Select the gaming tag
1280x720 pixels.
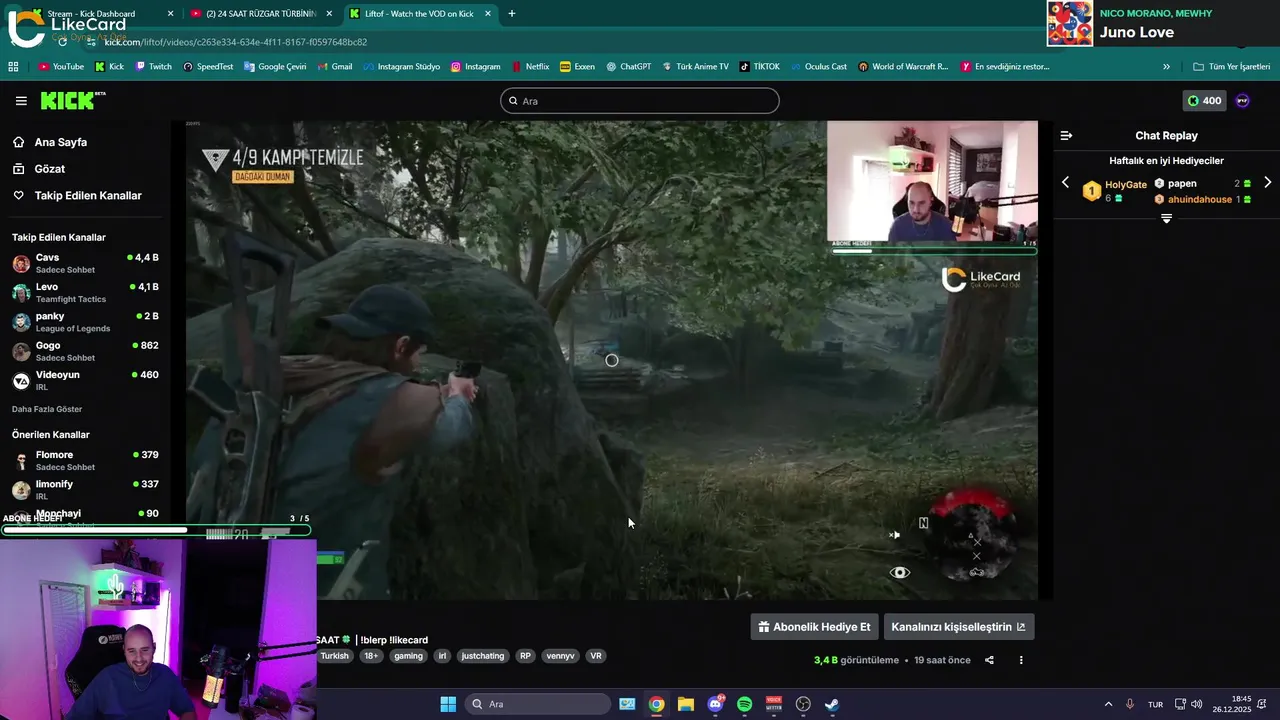click(x=408, y=656)
